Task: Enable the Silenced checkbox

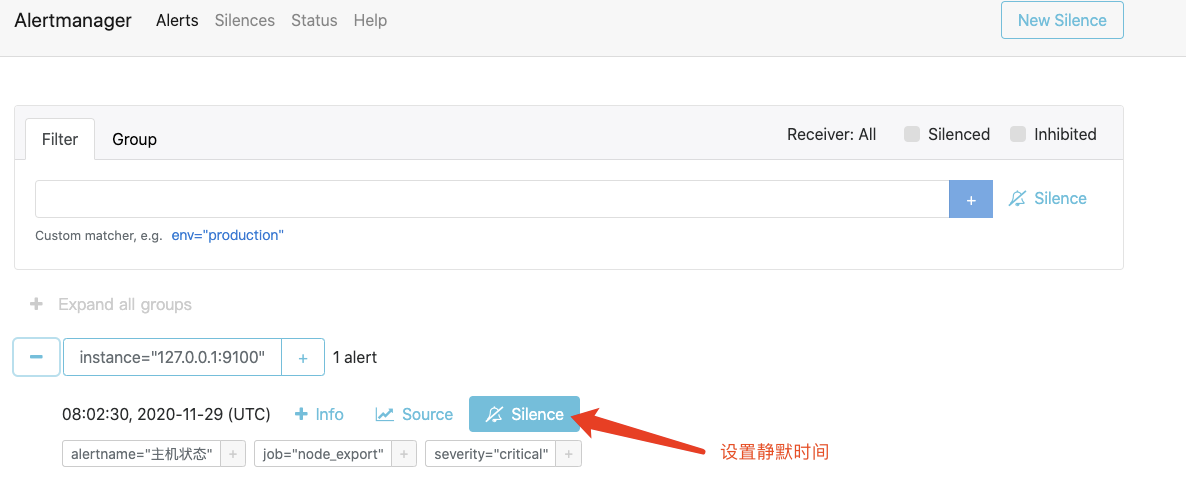Action: coord(912,134)
